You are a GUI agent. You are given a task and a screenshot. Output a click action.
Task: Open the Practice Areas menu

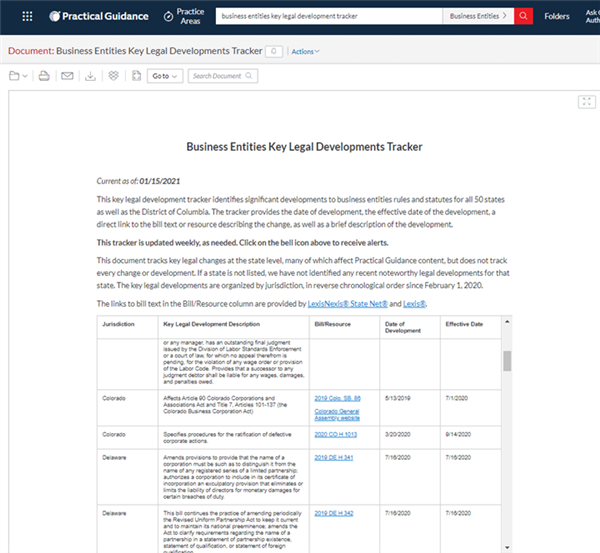184,16
